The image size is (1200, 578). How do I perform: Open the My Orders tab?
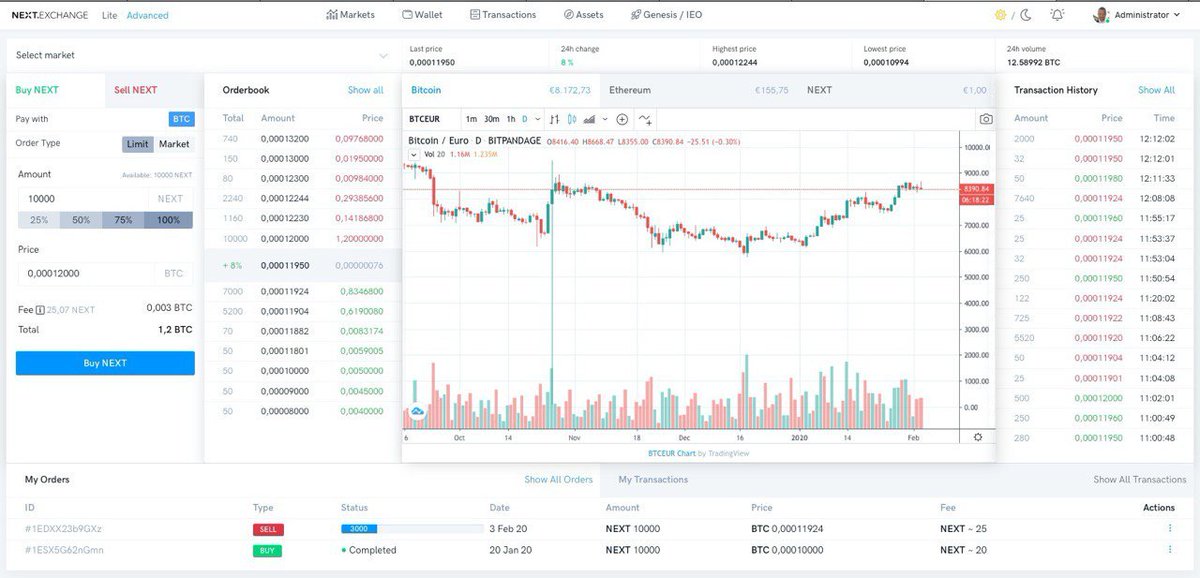47,480
